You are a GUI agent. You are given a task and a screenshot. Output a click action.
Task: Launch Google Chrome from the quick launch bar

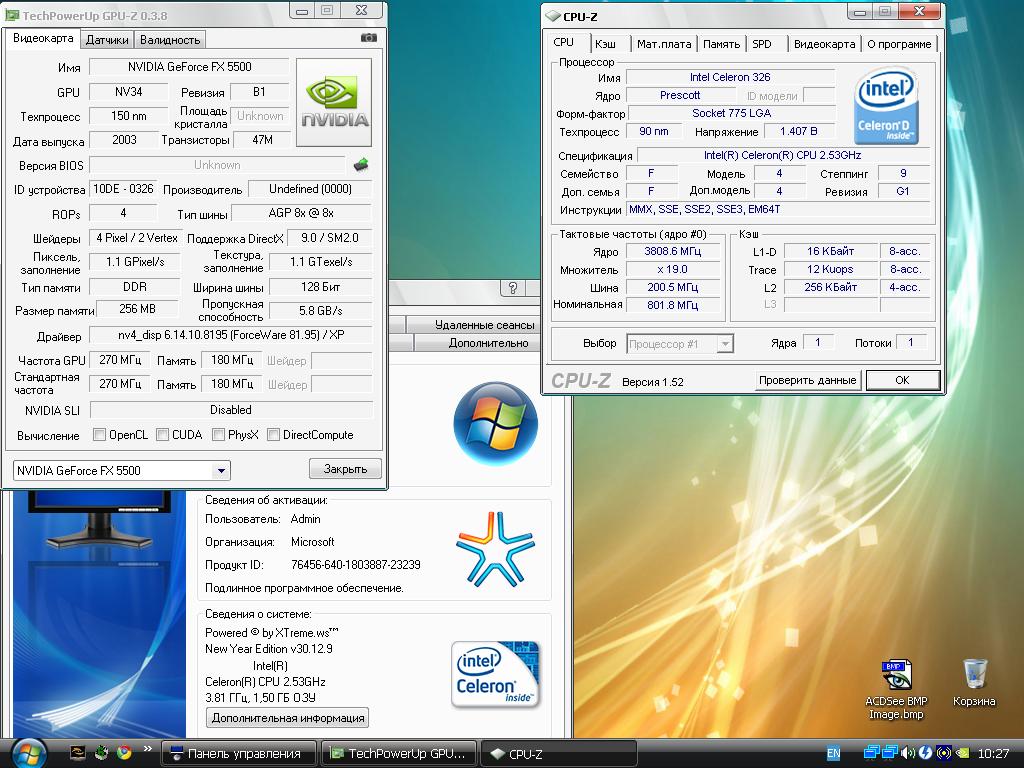pyautogui.click(x=124, y=753)
